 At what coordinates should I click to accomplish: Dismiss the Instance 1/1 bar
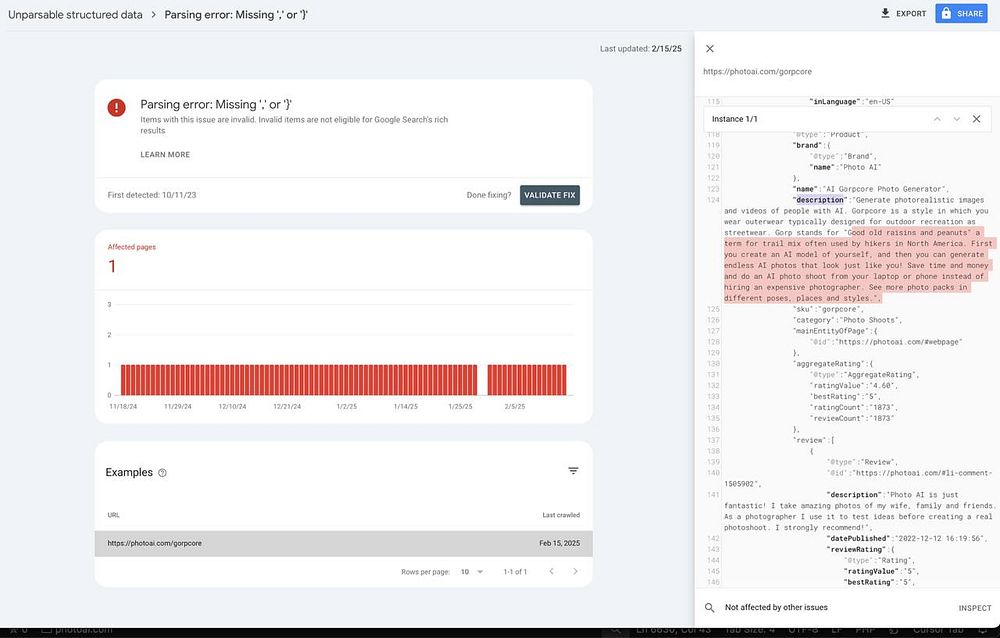point(976,119)
